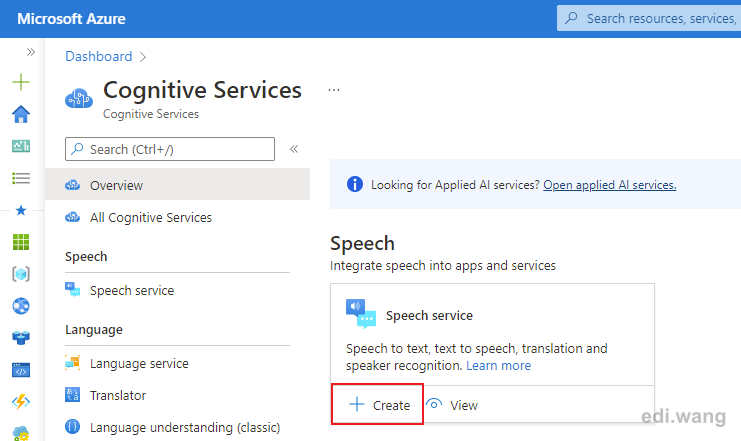
Task: Click the top search magnifier icon
Action: [x=571, y=18]
